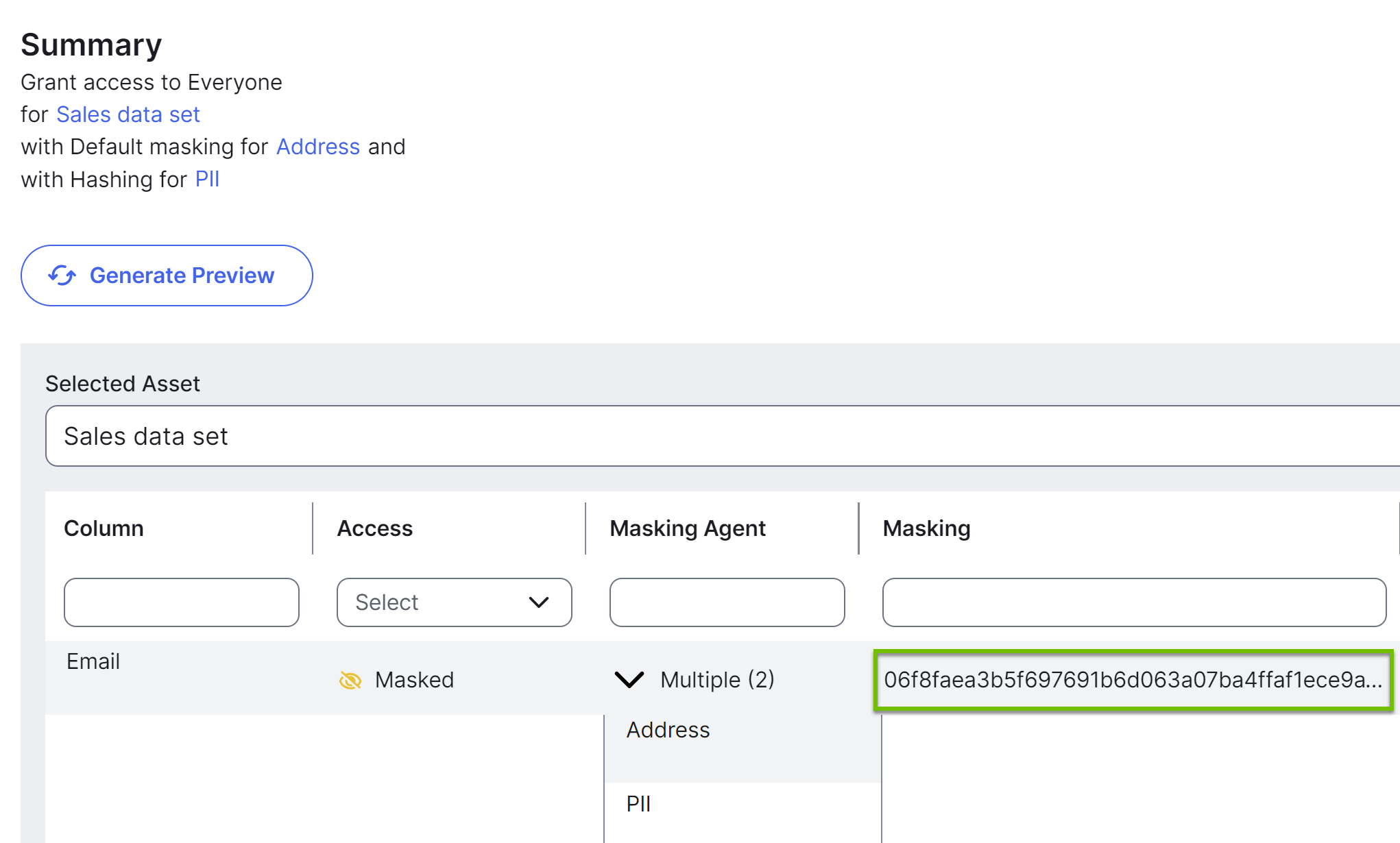The height and width of the screenshot is (843, 1400).
Task: Click the Column filter input field
Action: point(181,602)
